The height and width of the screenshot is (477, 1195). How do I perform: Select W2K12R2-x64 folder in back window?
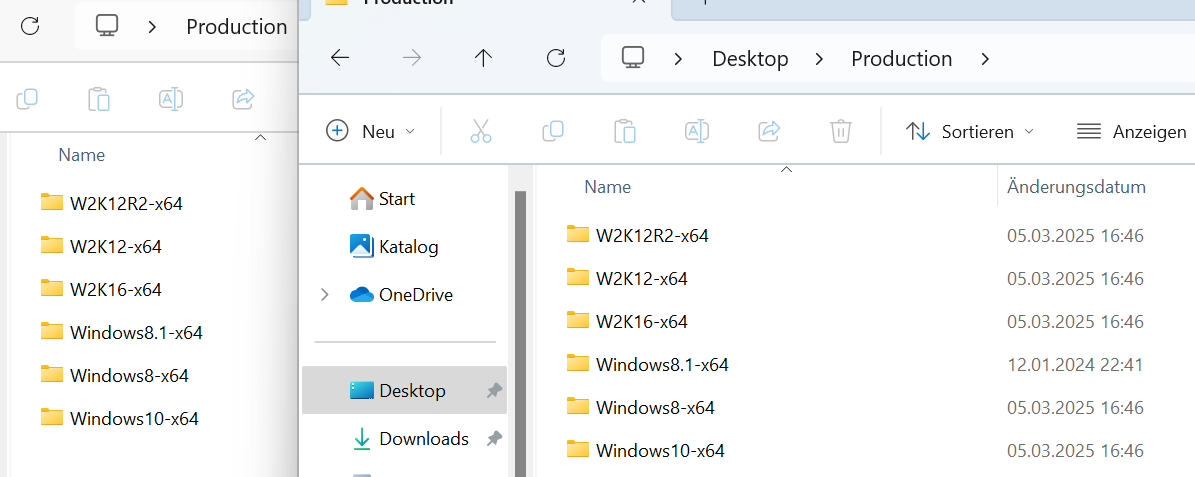tap(111, 203)
